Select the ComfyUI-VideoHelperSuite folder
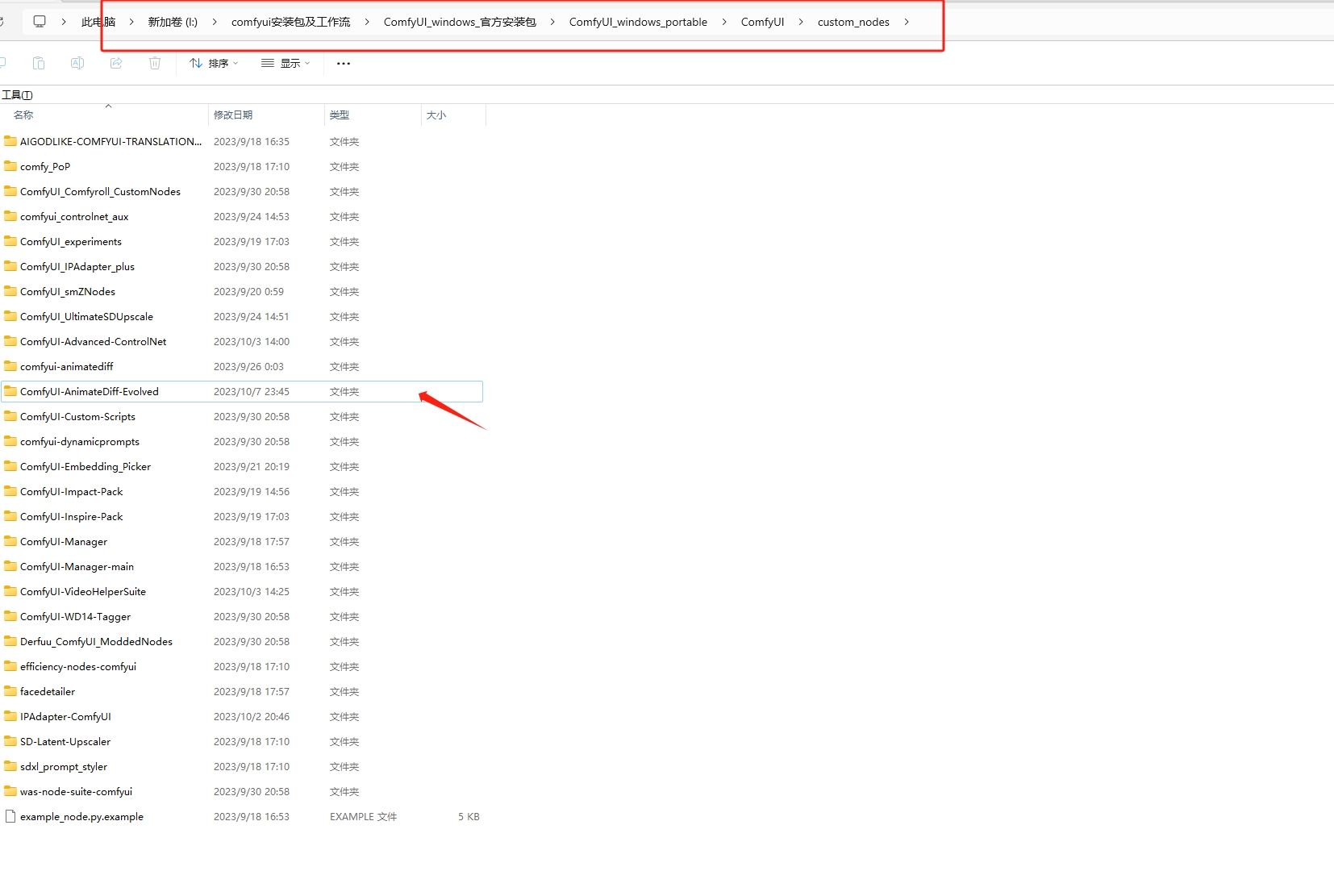 83,592
